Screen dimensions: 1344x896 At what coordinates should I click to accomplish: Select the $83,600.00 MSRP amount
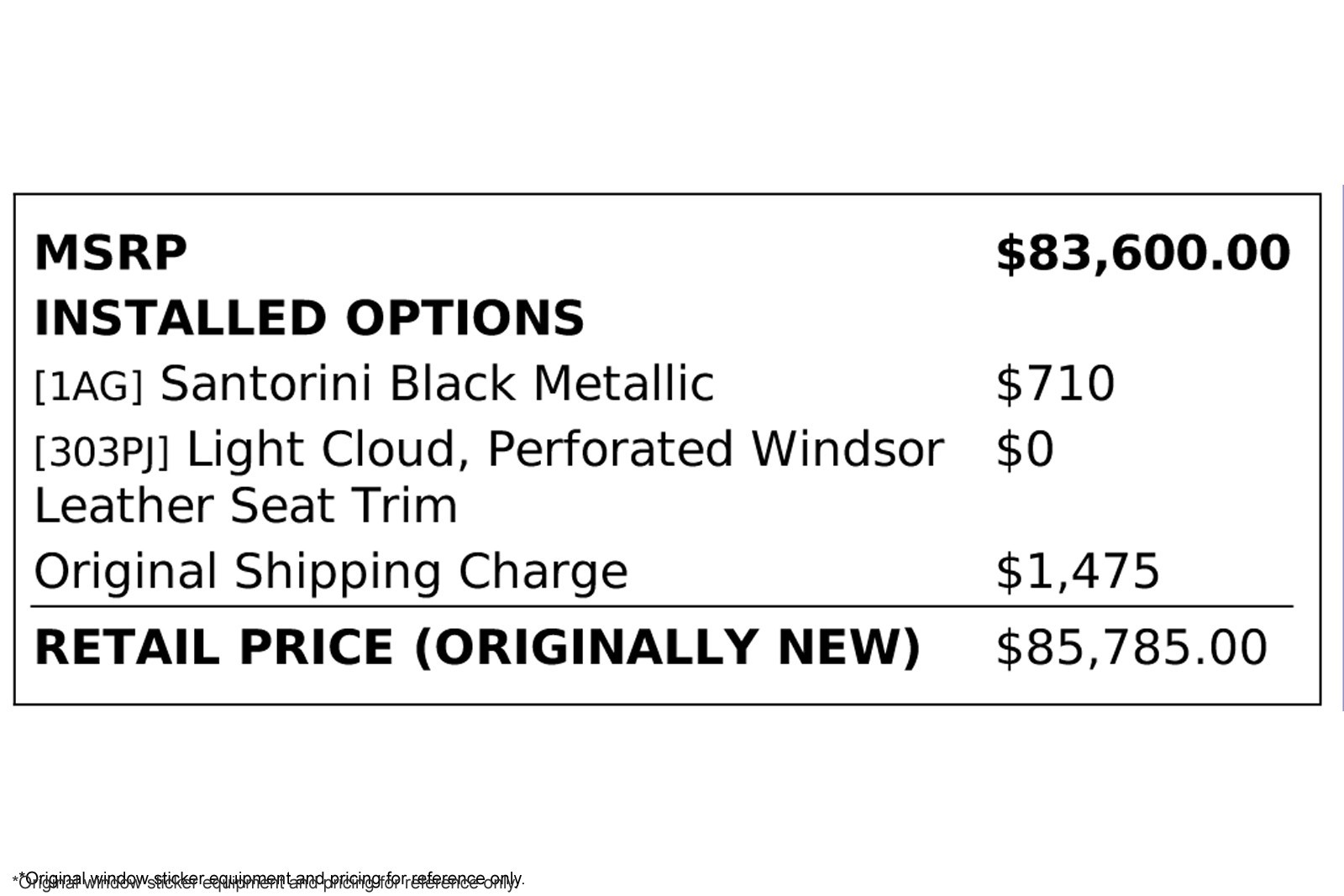1142,253
